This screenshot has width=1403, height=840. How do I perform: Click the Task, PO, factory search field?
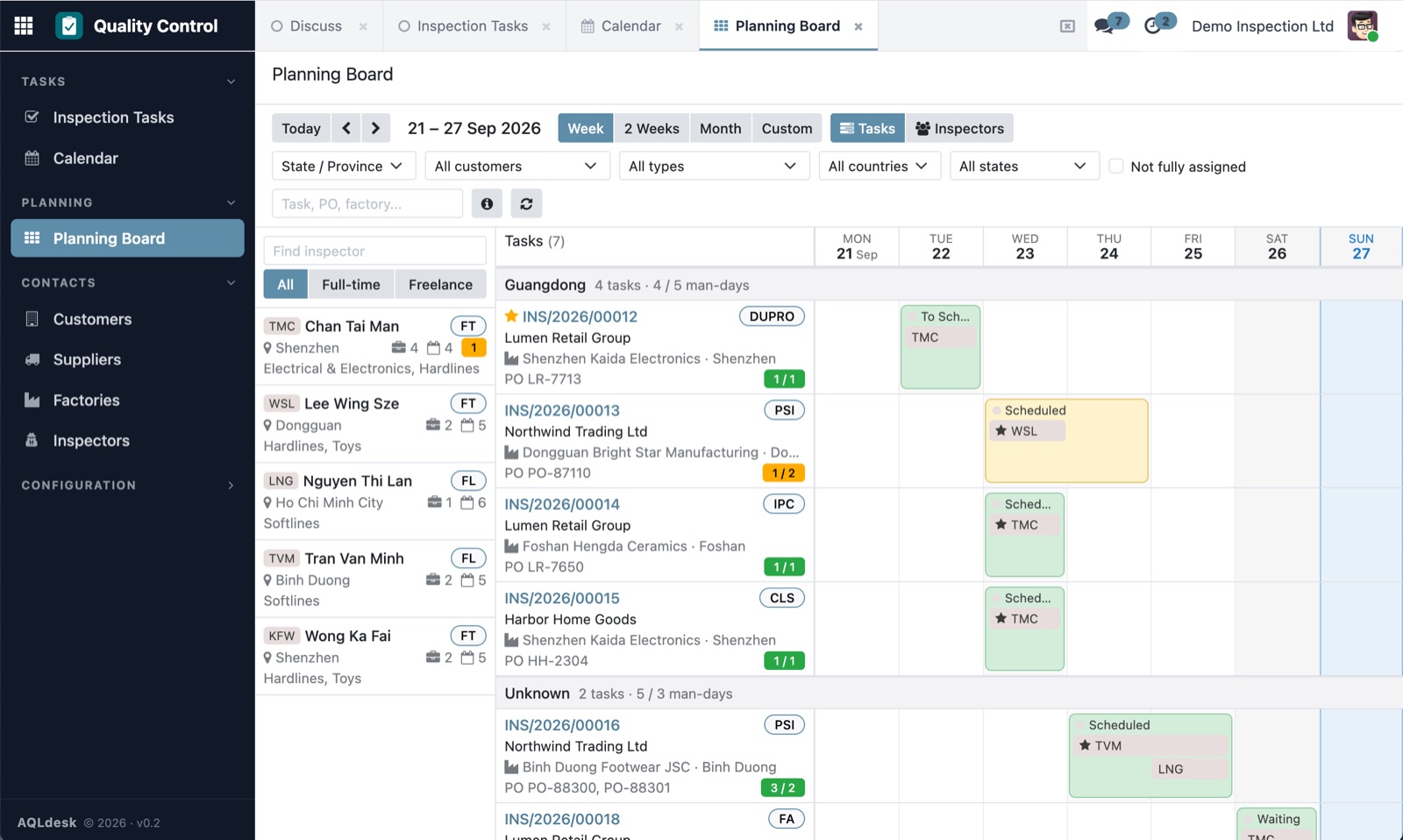[367, 203]
